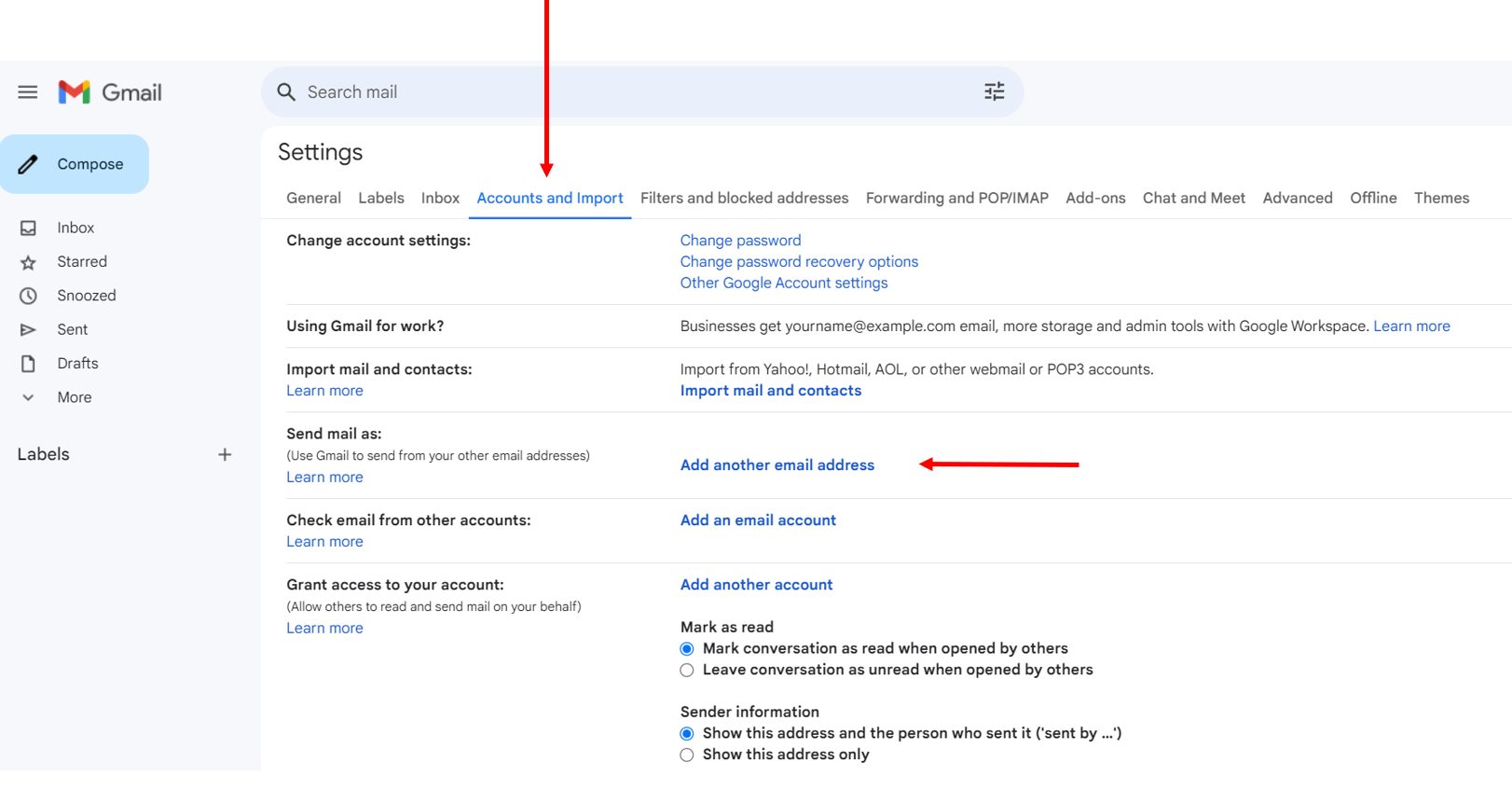Click the Sent arrow icon
This screenshot has height=790, width=1512.
[x=29, y=329]
